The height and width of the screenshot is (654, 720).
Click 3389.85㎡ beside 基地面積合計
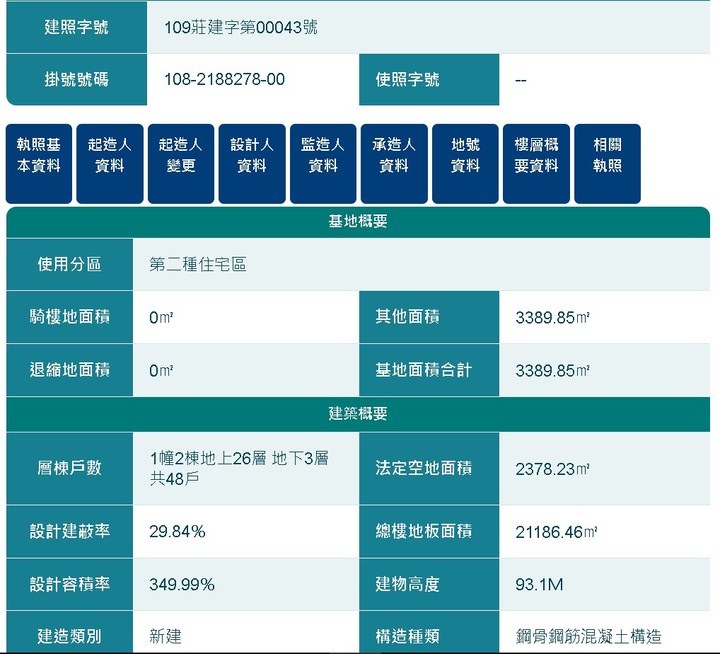click(x=552, y=370)
